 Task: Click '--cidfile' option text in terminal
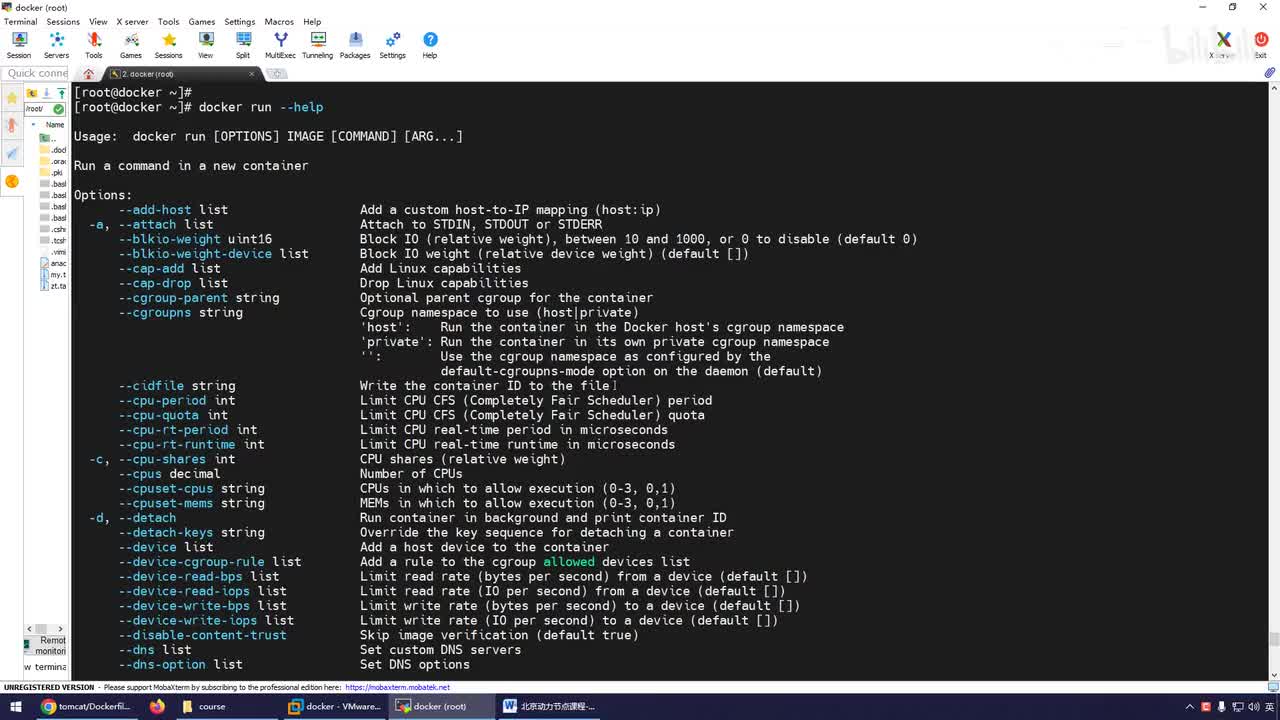tap(151, 386)
